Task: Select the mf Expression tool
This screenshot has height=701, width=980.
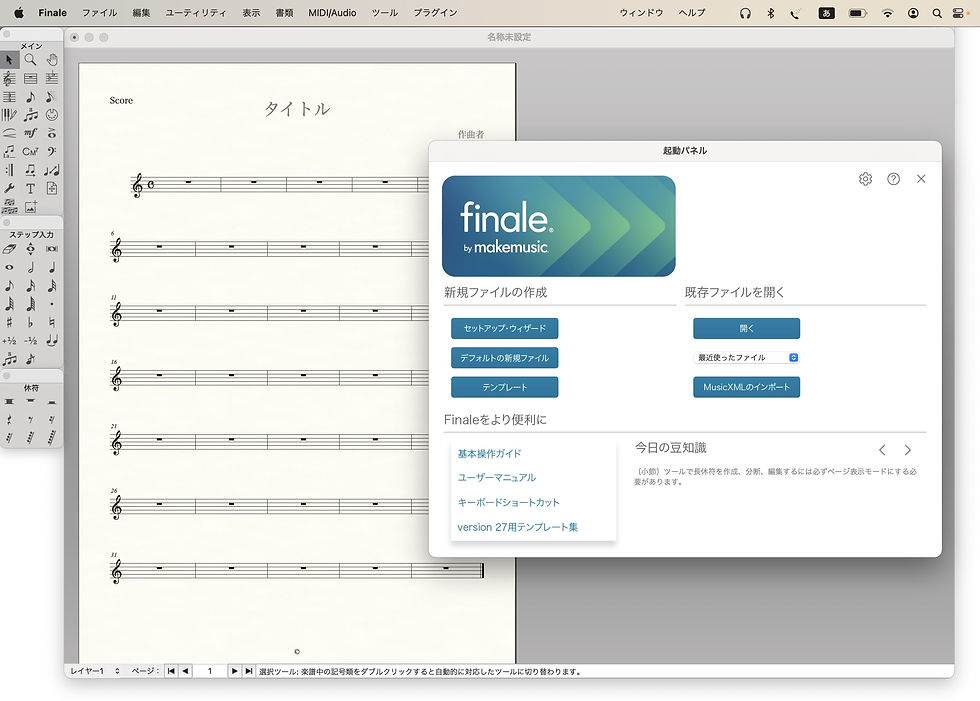Action: [31, 133]
